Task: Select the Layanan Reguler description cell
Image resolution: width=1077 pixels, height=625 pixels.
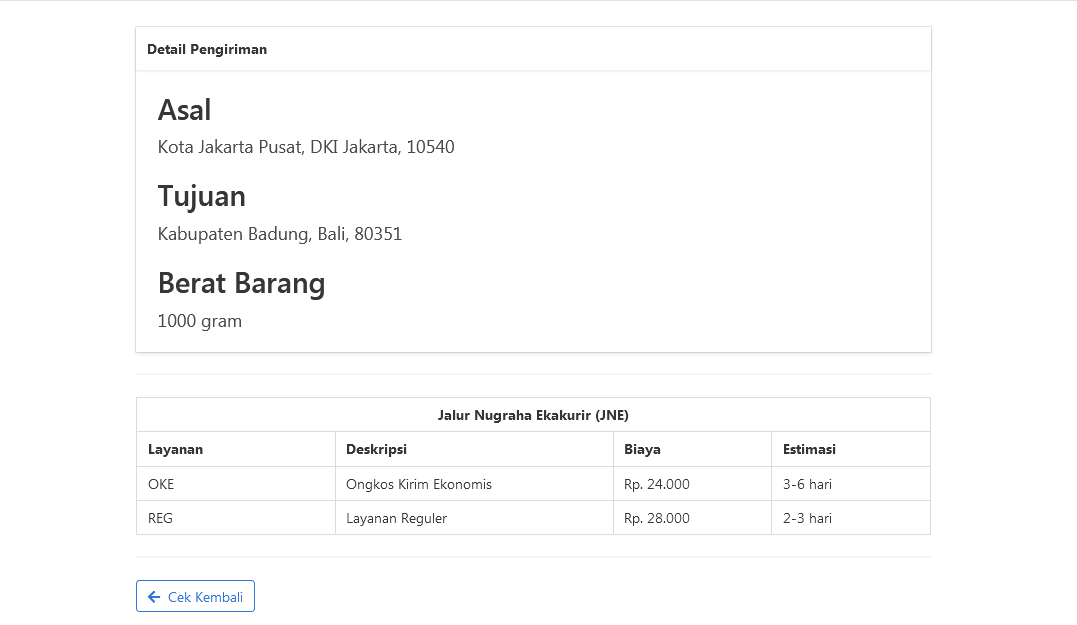Action: click(395, 517)
